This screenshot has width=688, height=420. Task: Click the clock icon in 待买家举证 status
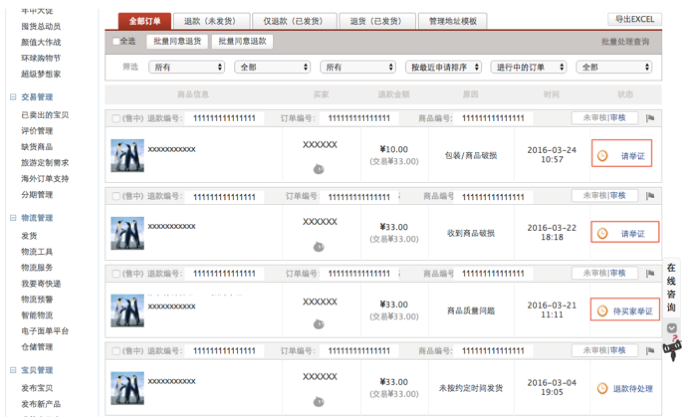point(602,311)
